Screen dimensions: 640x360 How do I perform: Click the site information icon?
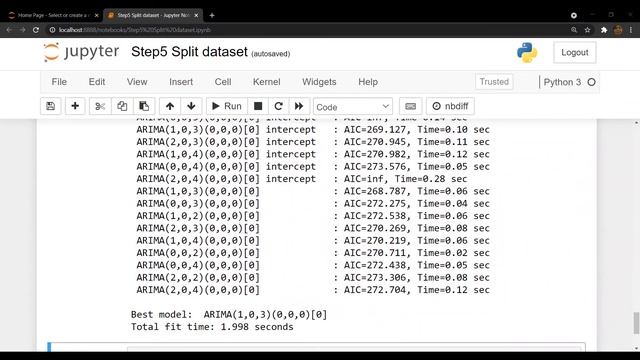52,30
